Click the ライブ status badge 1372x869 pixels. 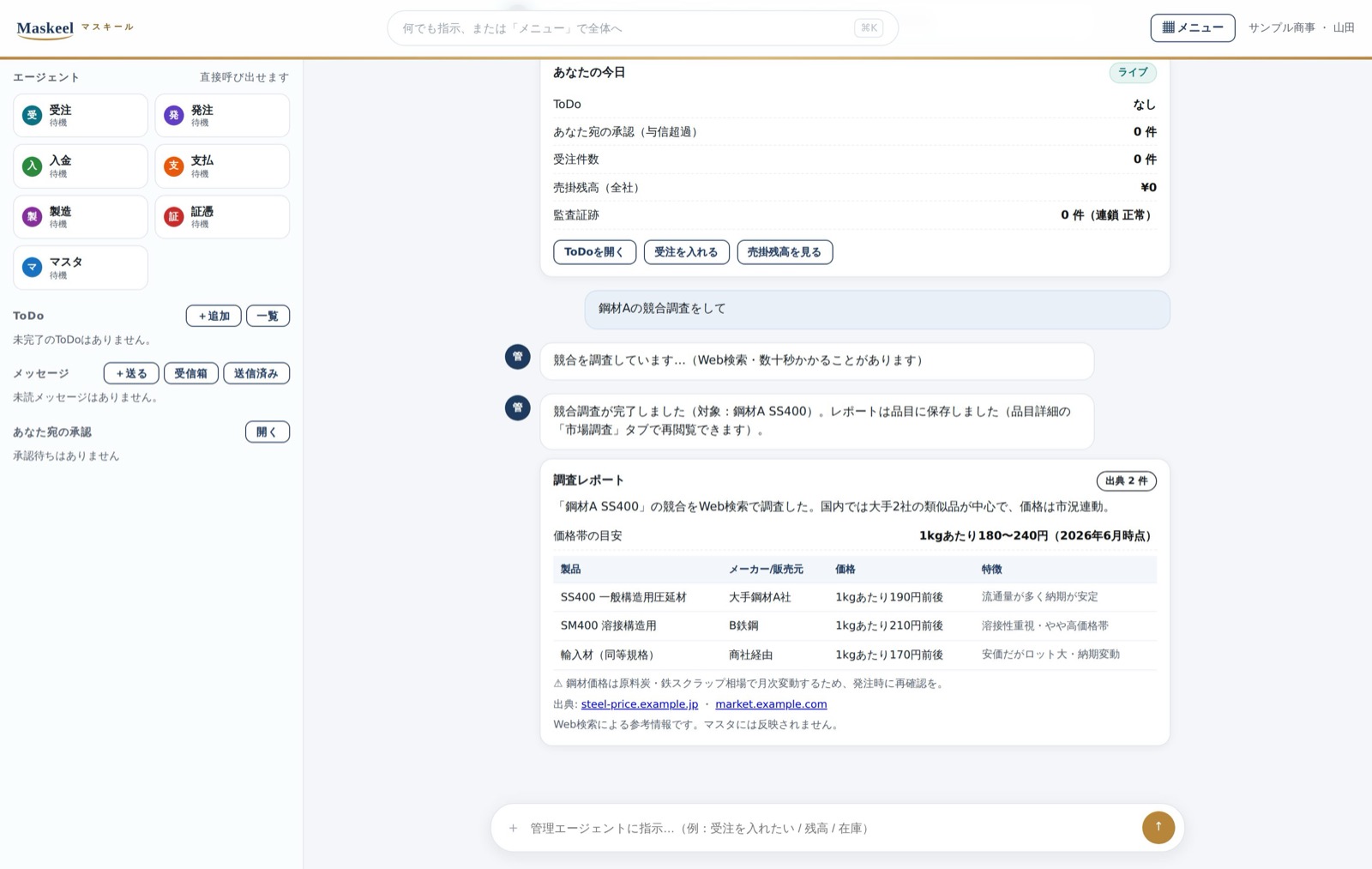point(1133,72)
